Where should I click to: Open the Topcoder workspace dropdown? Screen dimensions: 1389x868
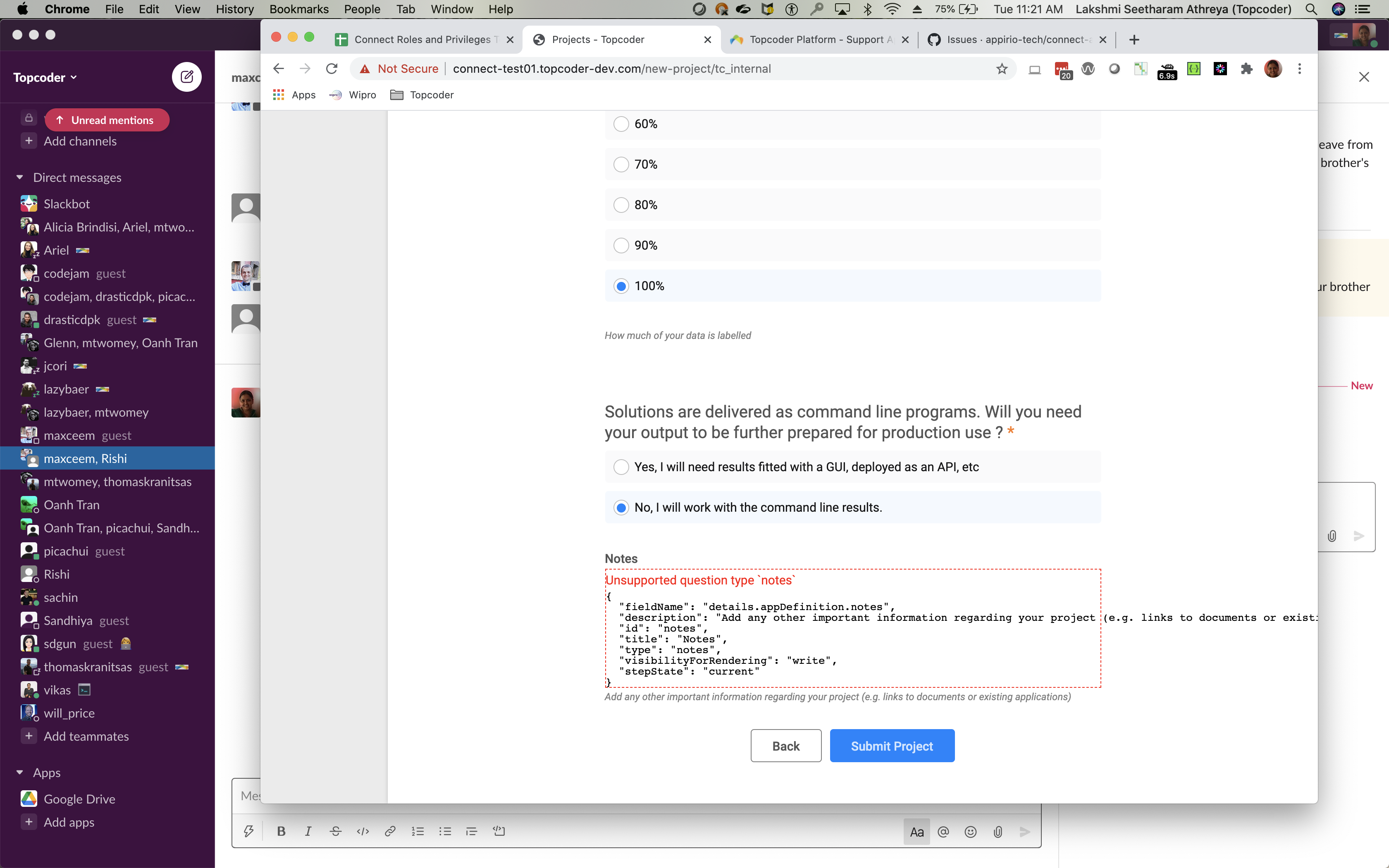[x=45, y=78]
